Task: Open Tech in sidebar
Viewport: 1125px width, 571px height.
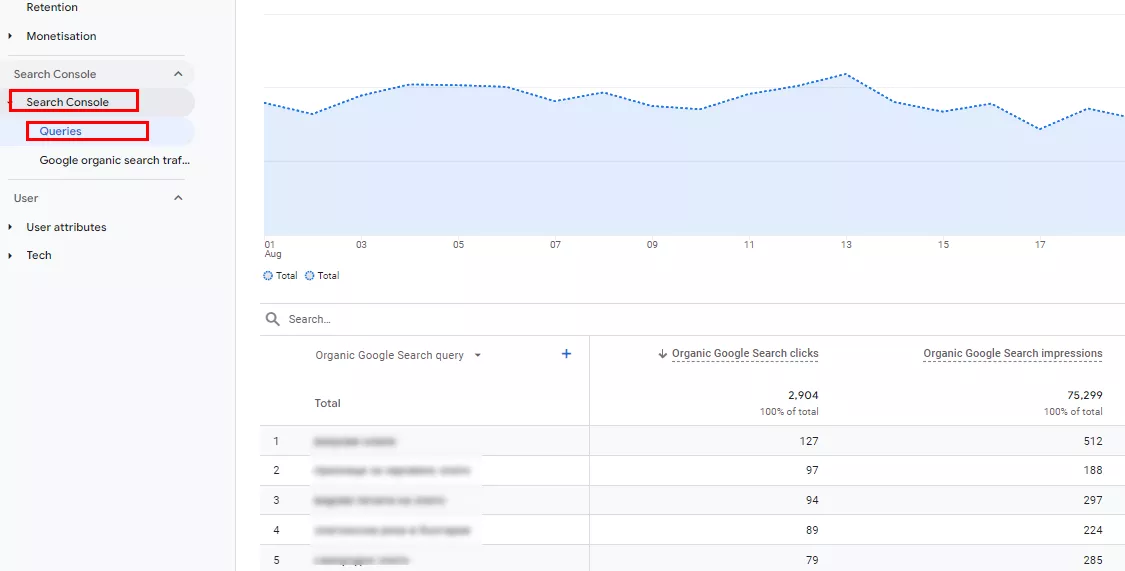Action: [x=39, y=255]
